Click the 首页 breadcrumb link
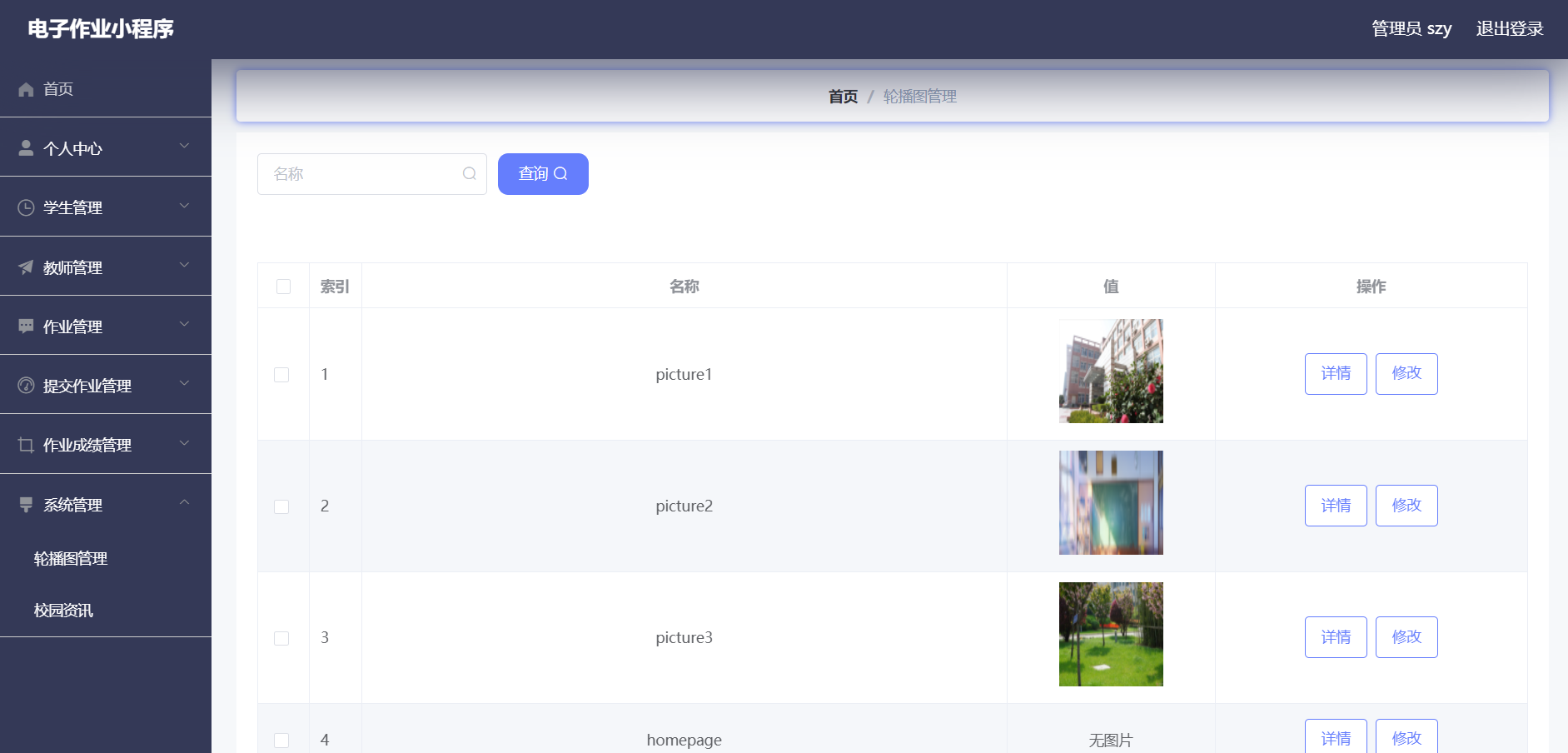 [843, 97]
